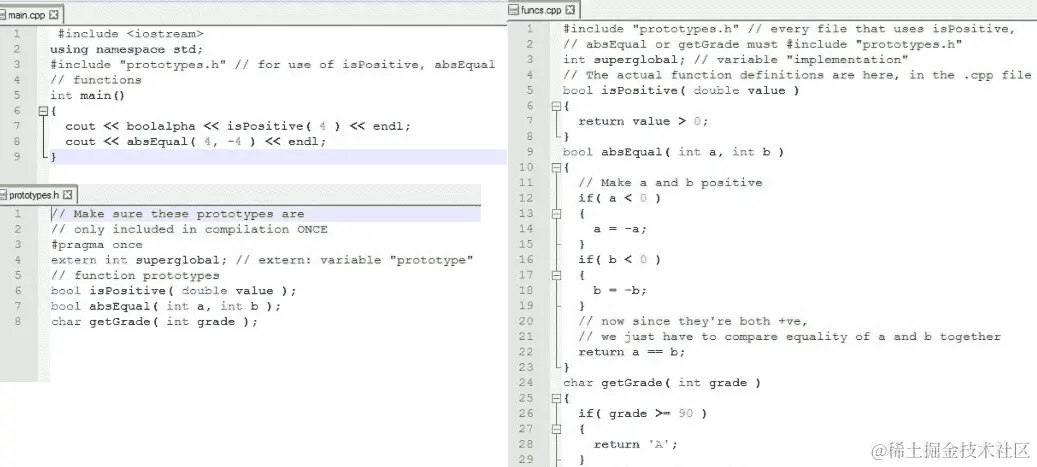
Task: Click the 'int superglobal;' definition in funcs.cpp
Action: (x=735, y=60)
